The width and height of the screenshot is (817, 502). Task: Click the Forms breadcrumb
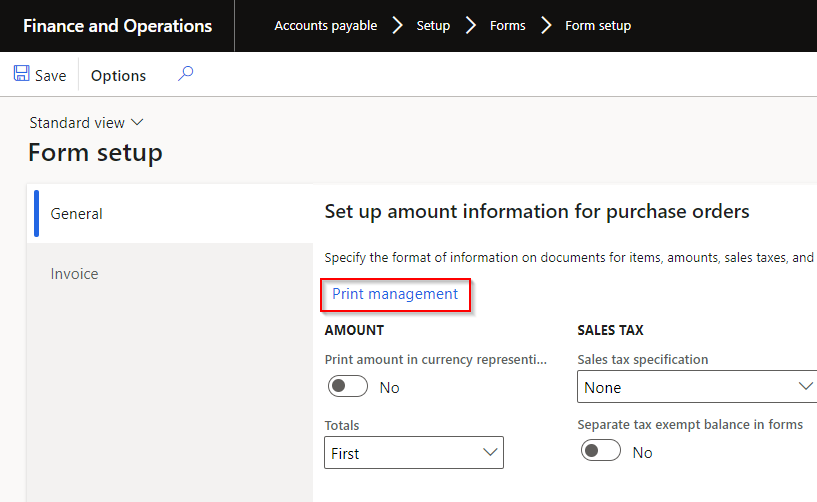(507, 26)
